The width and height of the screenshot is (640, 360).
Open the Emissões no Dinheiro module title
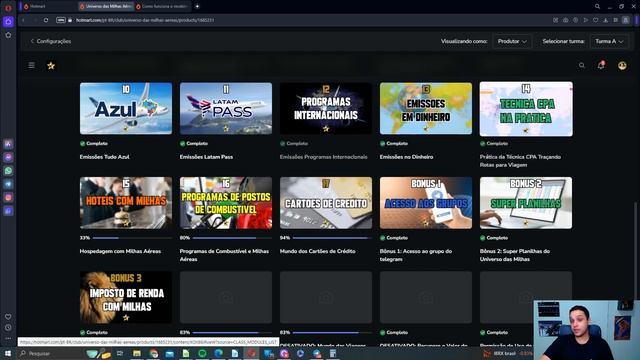[406, 157]
